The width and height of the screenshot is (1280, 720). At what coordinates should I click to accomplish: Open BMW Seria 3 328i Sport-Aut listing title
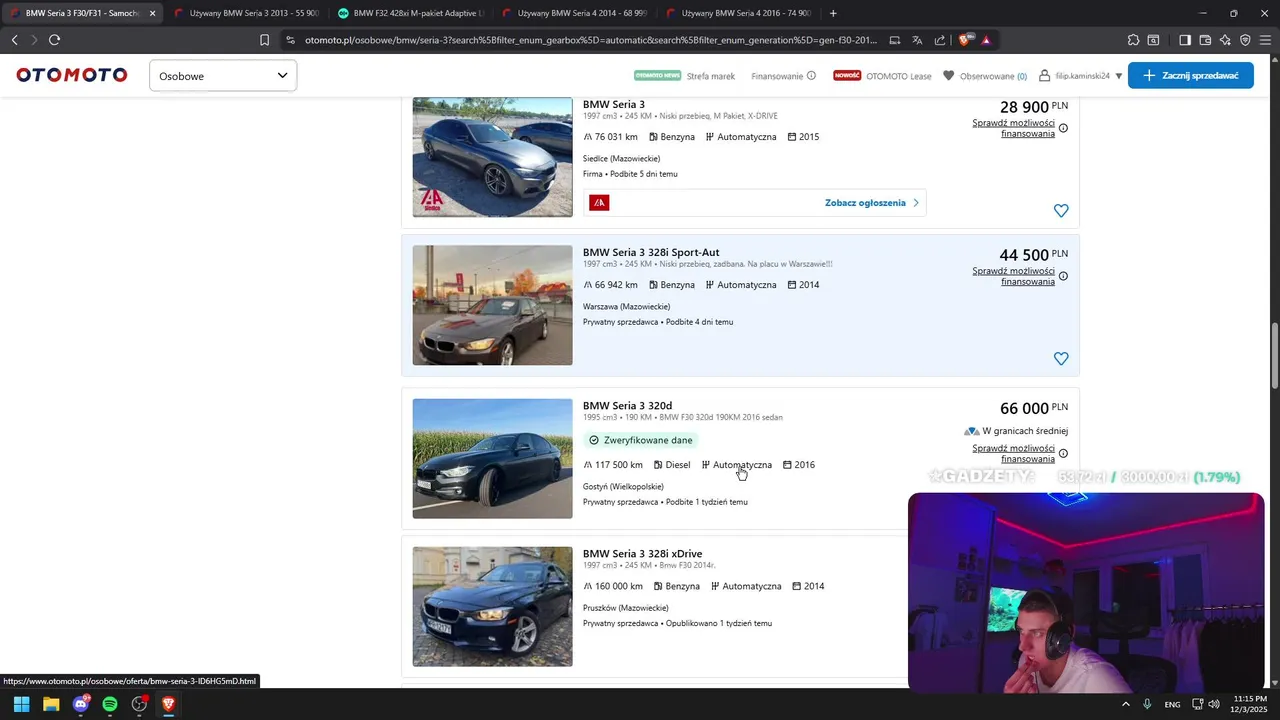(x=651, y=252)
